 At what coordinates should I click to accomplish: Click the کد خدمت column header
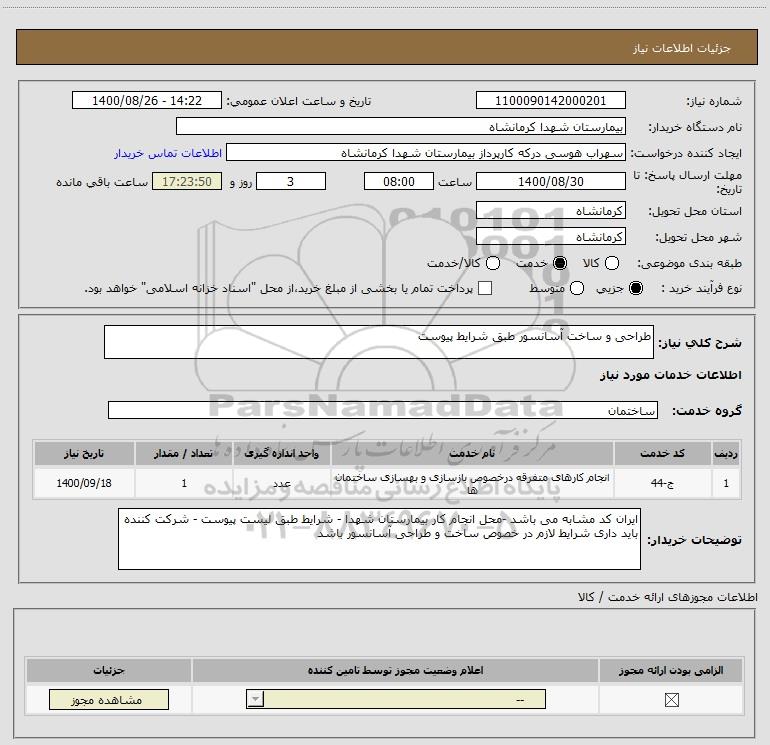662,453
